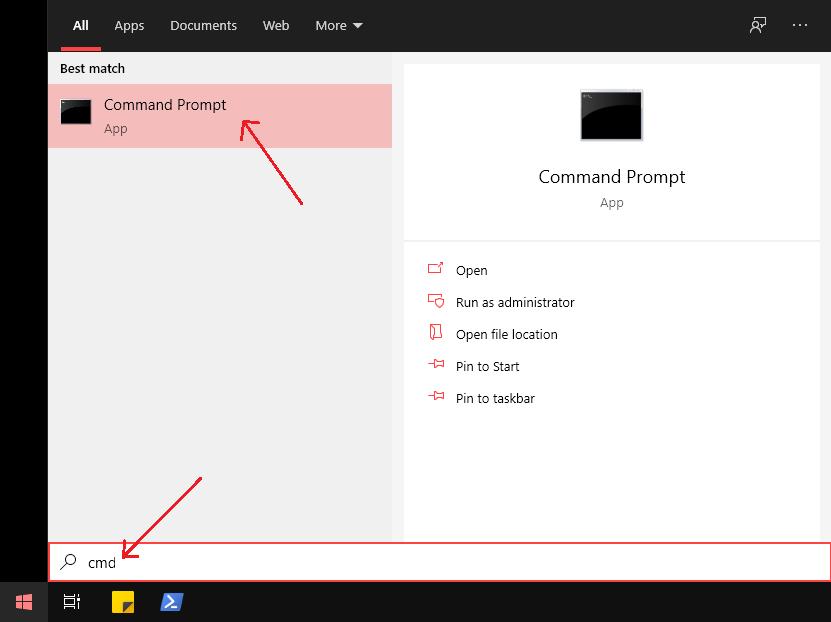Open Command Prompt best match result
Viewport: 831px width, 622px height.
click(x=220, y=115)
